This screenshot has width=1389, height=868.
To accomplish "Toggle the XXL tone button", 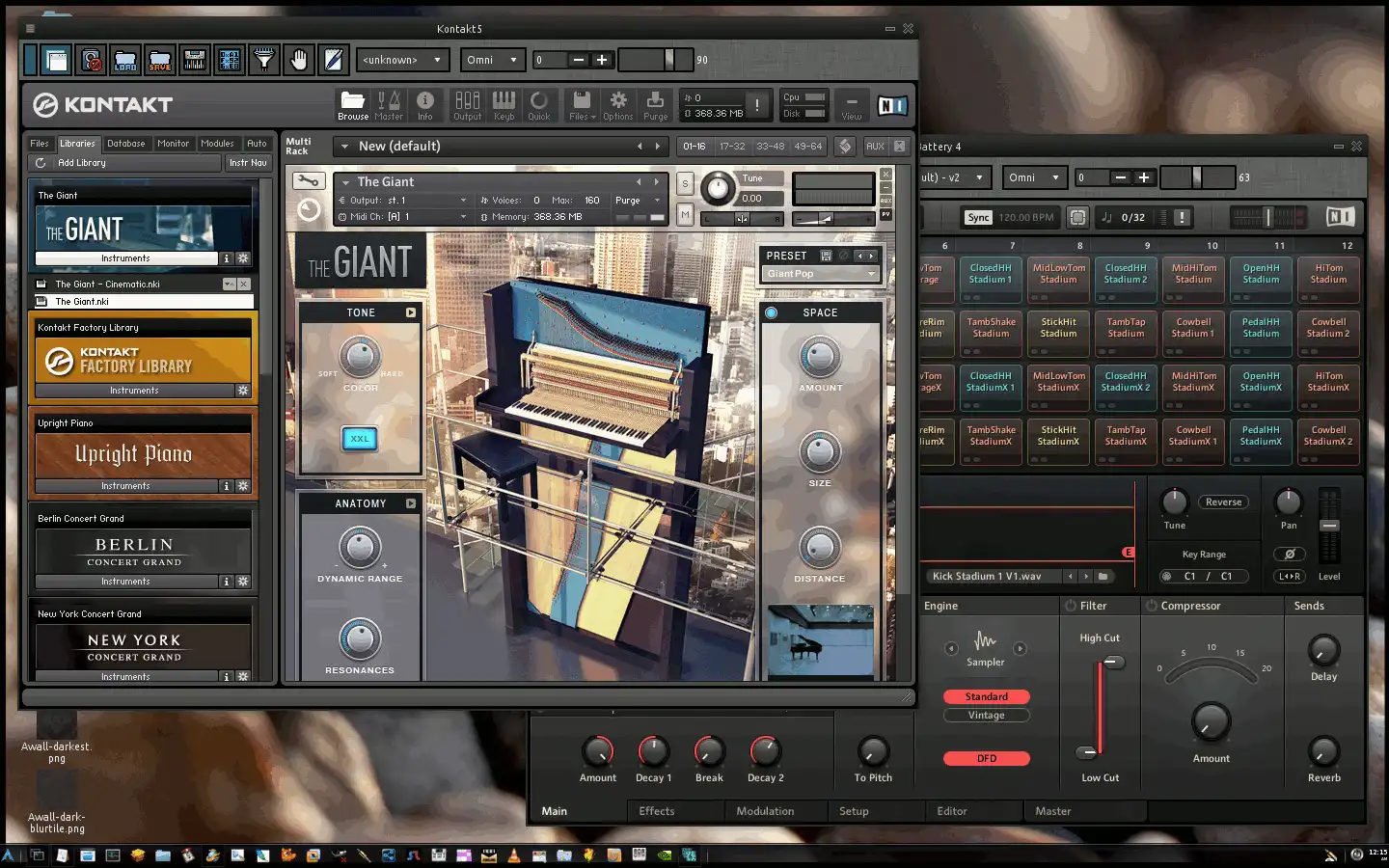I will (x=360, y=439).
